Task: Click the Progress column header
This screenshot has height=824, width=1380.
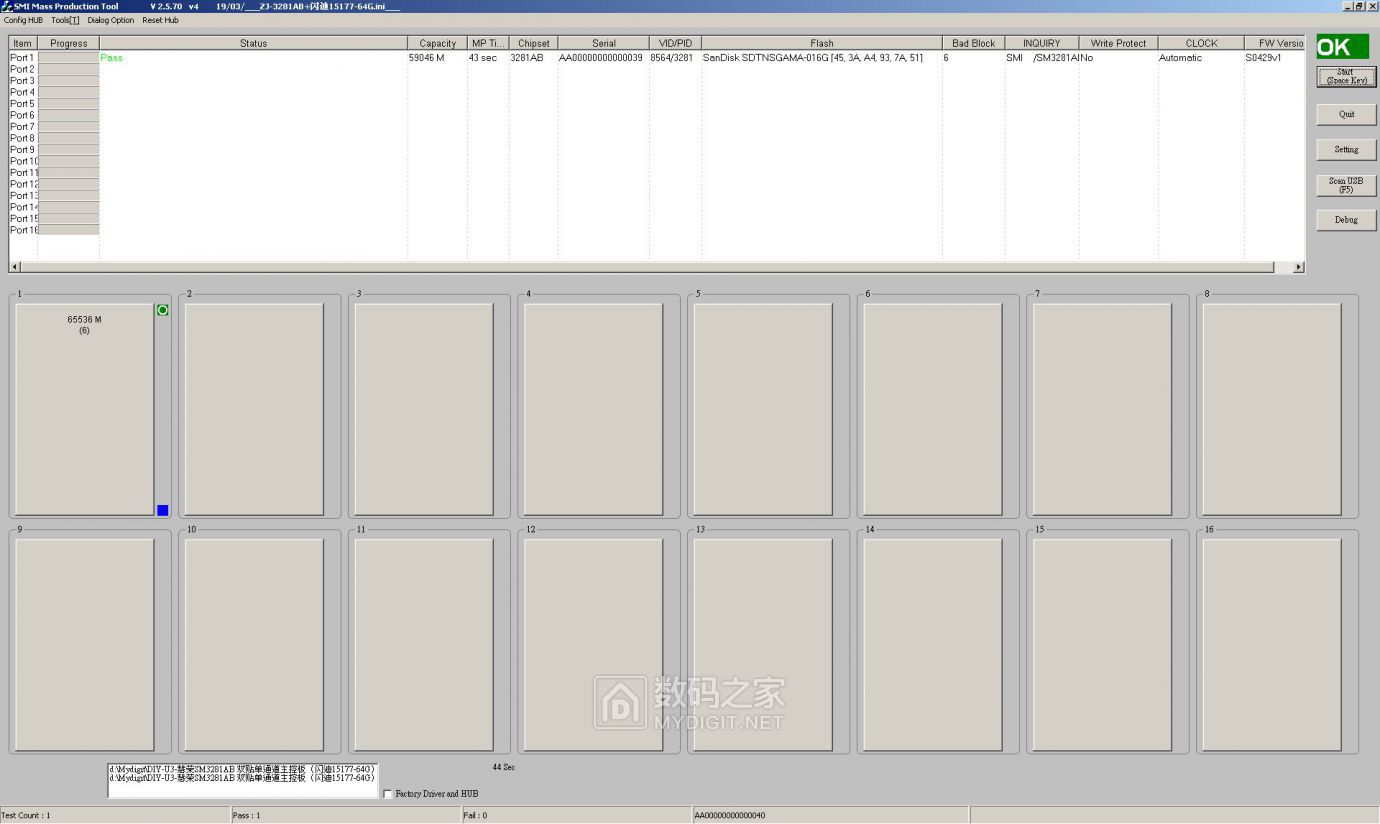Action: tap(68, 43)
